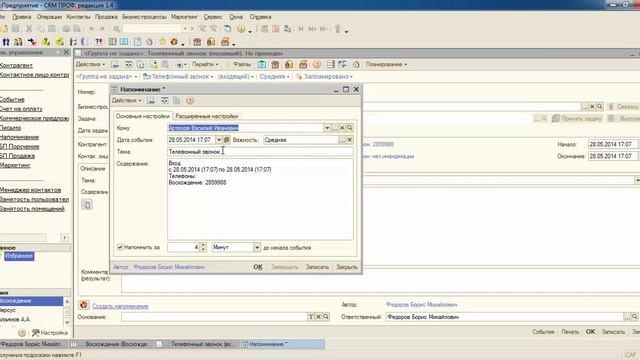Open the Средняя importance dropdown in header
The image size is (640, 360).
point(274,76)
